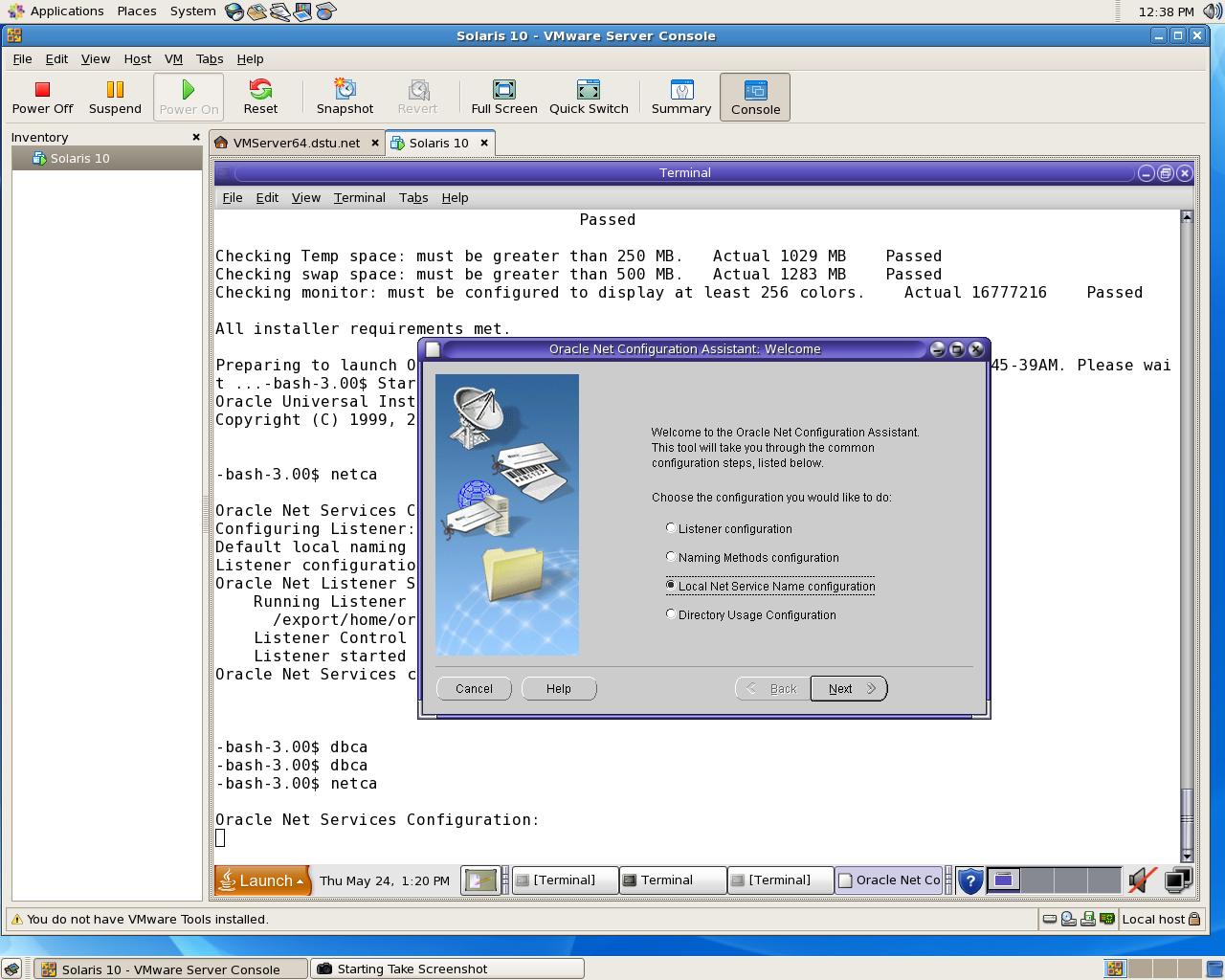Click the web browser launcher in top panel

(x=234, y=11)
